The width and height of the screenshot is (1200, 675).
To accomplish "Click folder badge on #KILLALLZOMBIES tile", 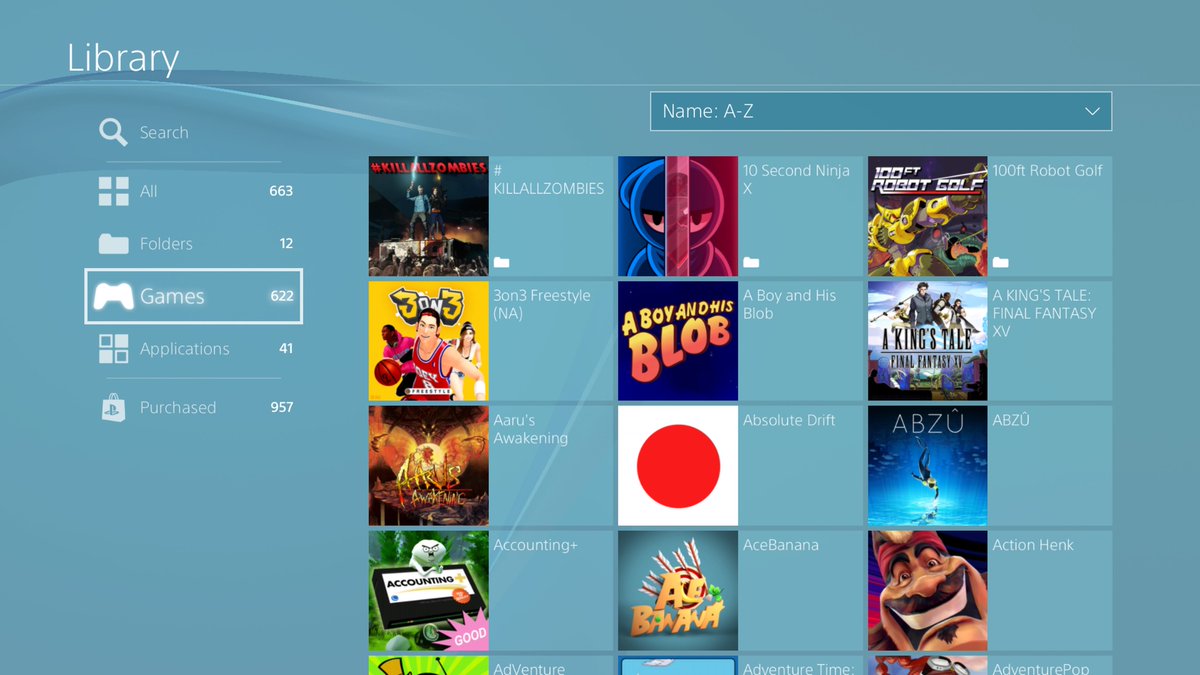I will (501, 263).
